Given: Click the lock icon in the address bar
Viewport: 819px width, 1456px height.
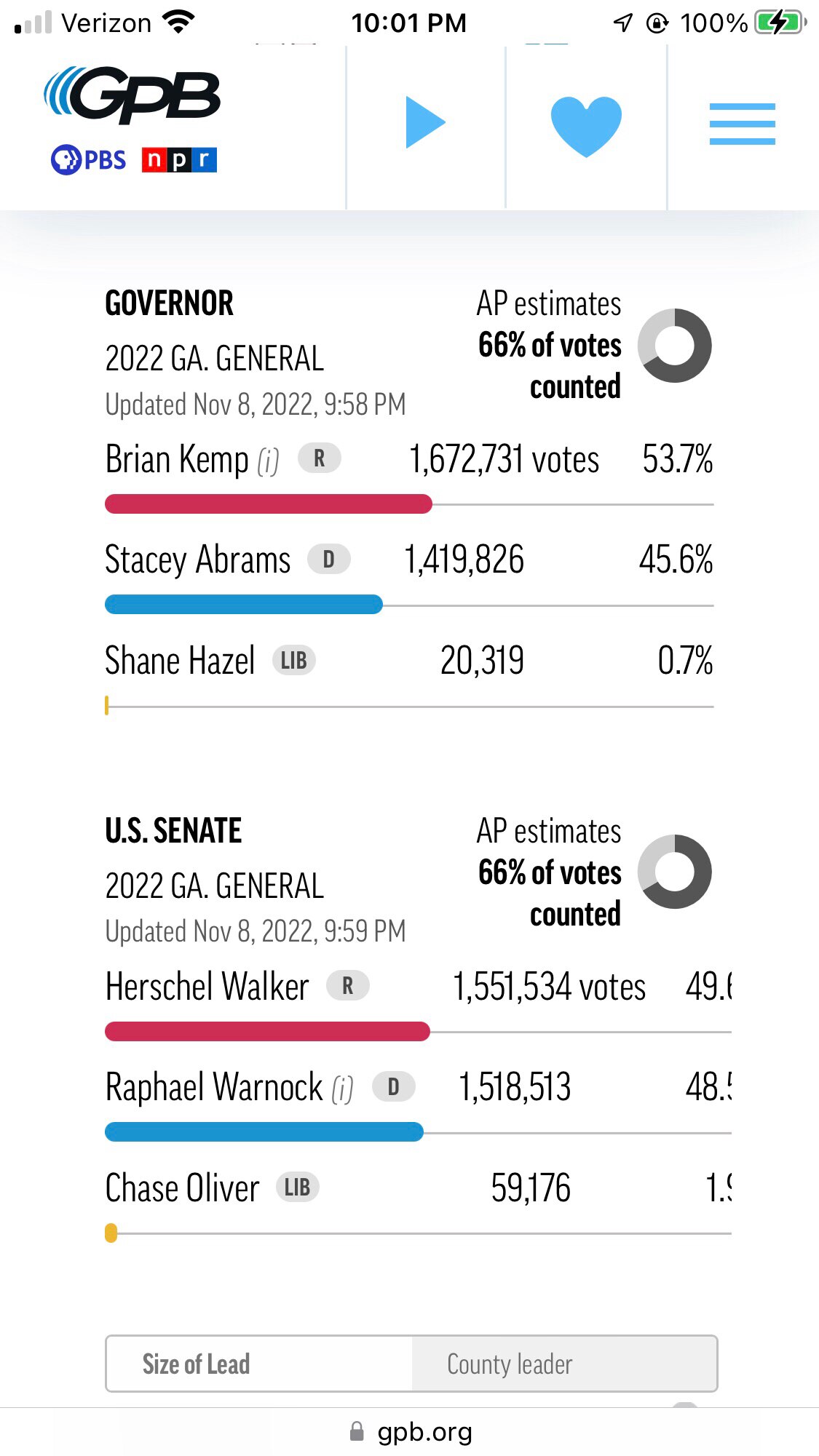Looking at the screenshot, I should pos(356,1431).
